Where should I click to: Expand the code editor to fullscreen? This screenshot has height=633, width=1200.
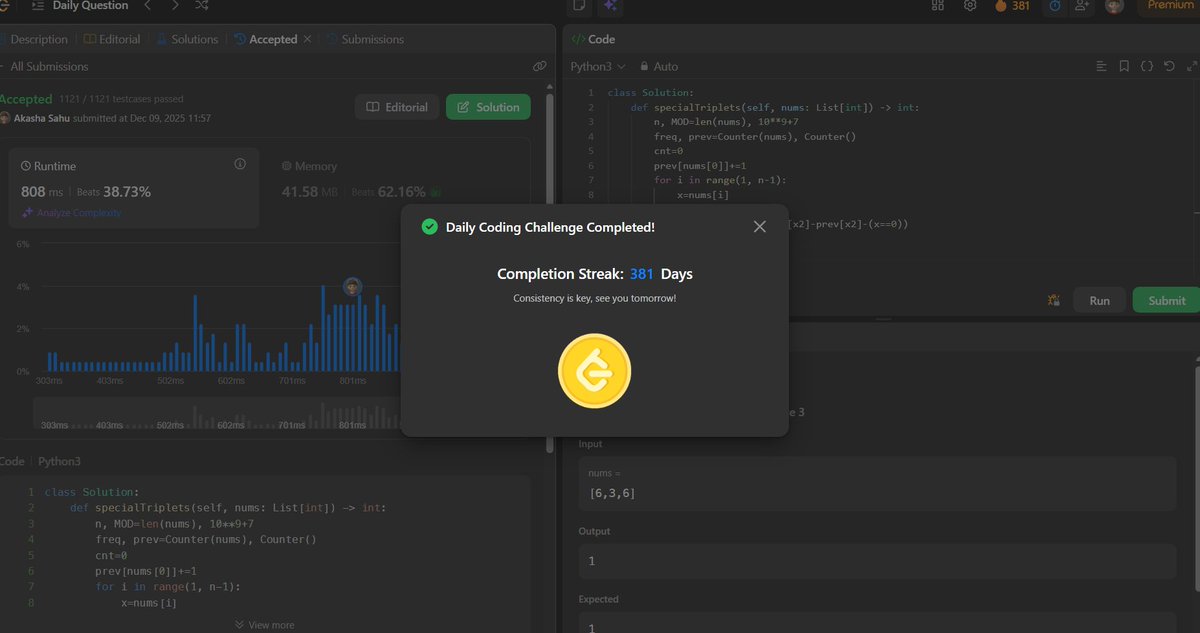pyautogui.click(x=1191, y=65)
